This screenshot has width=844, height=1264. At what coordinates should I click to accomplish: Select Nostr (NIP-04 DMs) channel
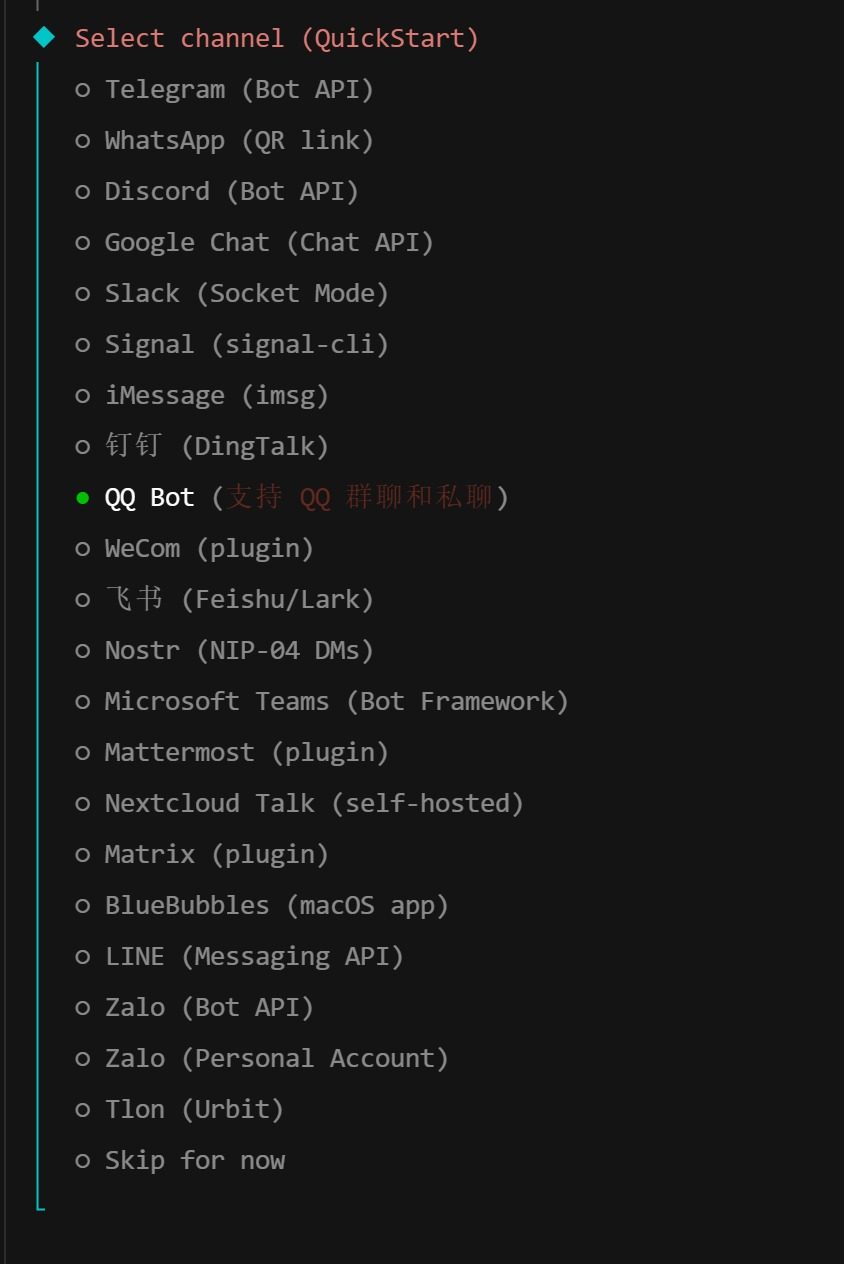tap(238, 651)
